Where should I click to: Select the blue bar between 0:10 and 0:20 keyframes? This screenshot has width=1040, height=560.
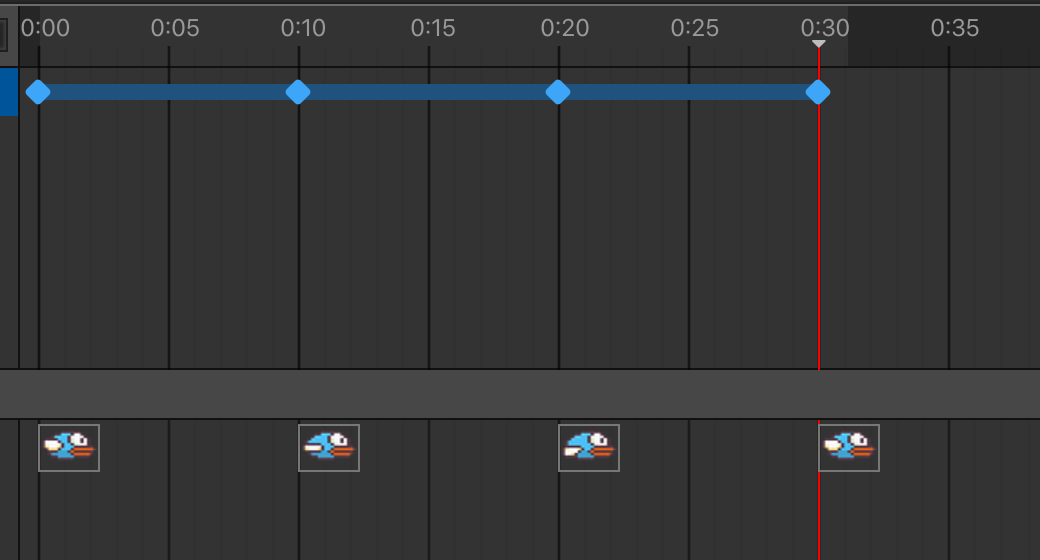[428, 92]
